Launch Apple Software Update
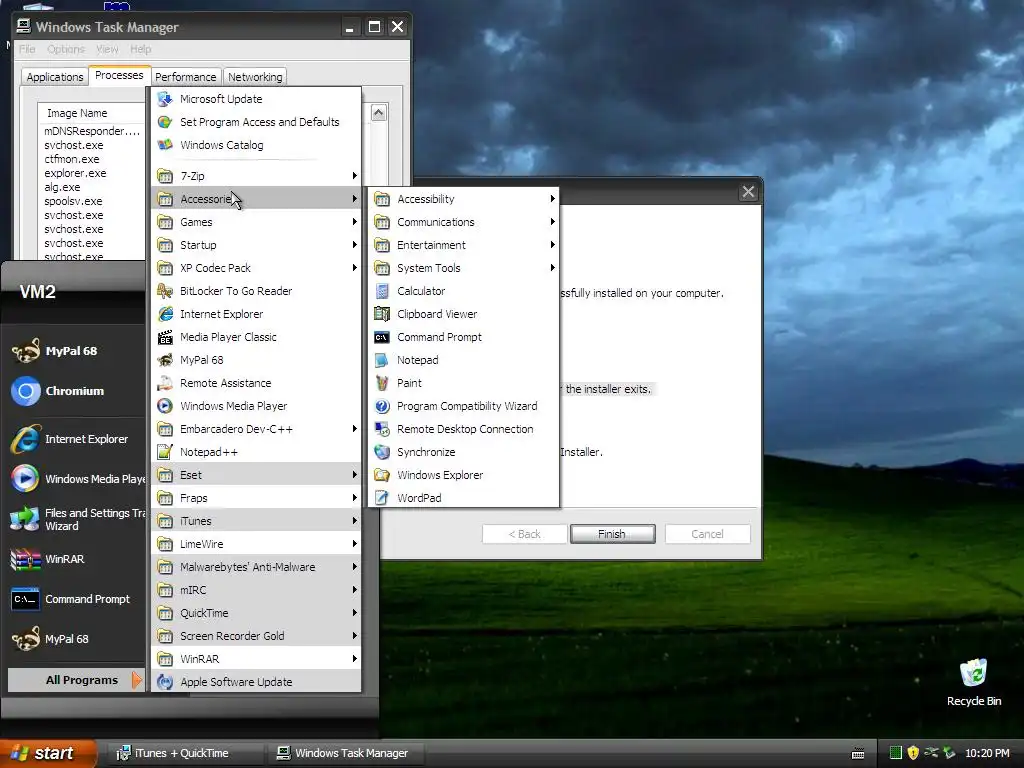The width and height of the screenshot is (1024, 768). [256, 682]
